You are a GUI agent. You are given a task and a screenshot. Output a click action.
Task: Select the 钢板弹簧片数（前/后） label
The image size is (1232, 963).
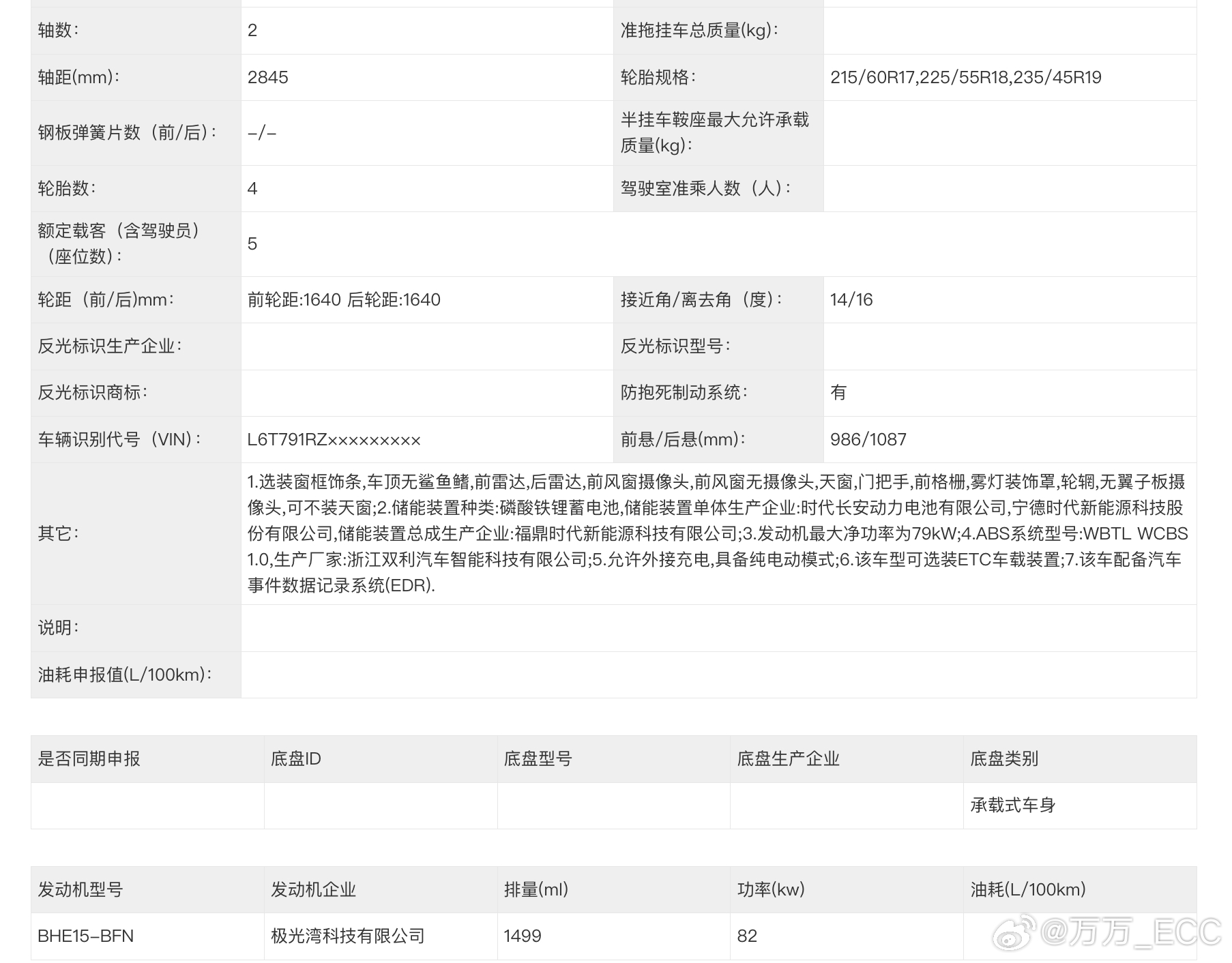click(x=127, y=132)
